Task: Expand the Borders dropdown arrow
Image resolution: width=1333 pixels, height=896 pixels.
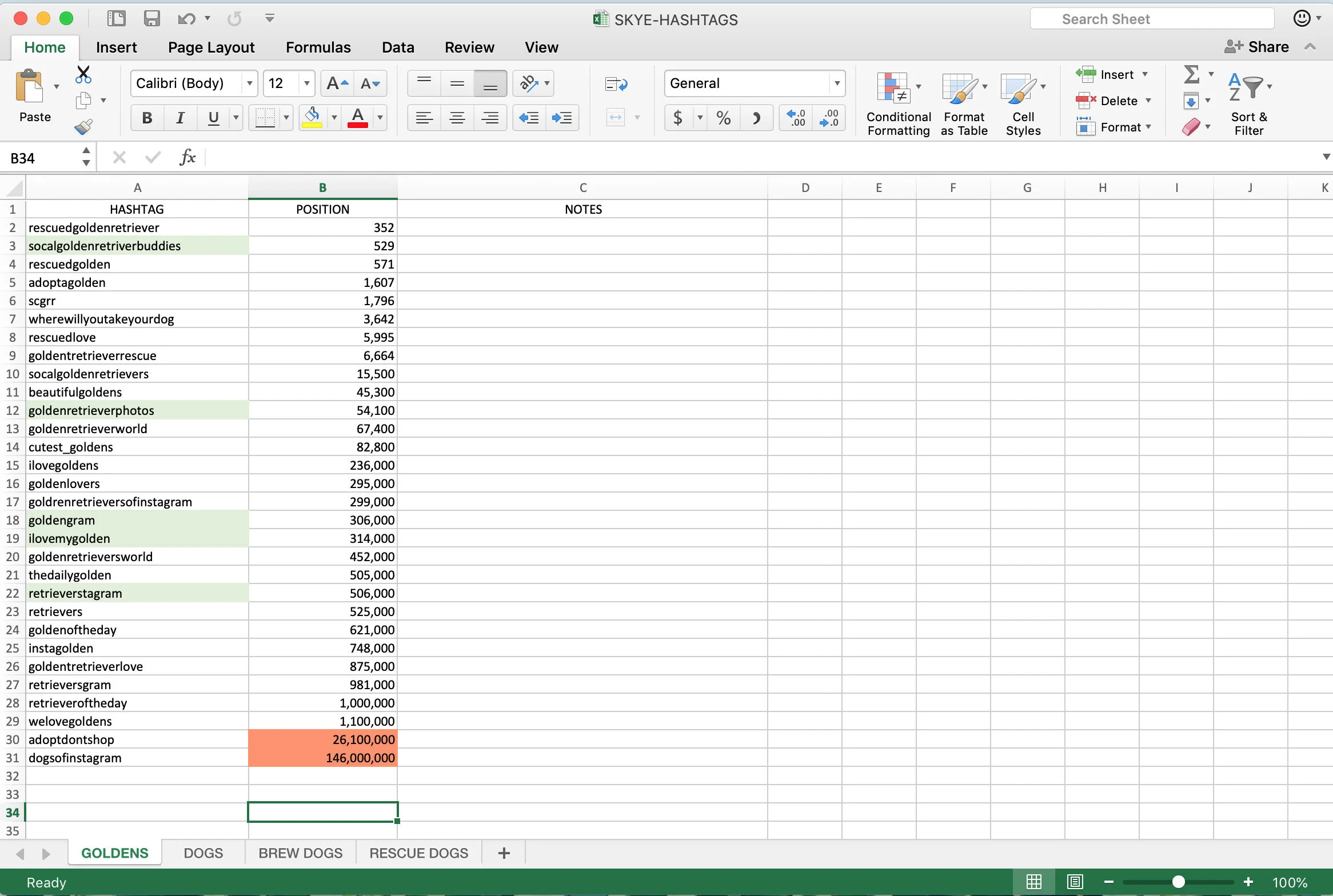Action: 286,118
